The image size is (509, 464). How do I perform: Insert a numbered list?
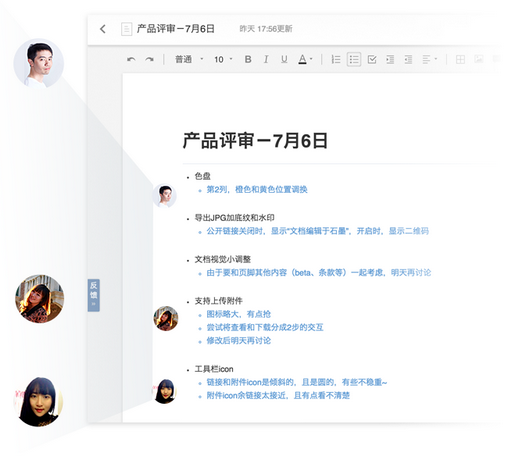tap(336, 59)
